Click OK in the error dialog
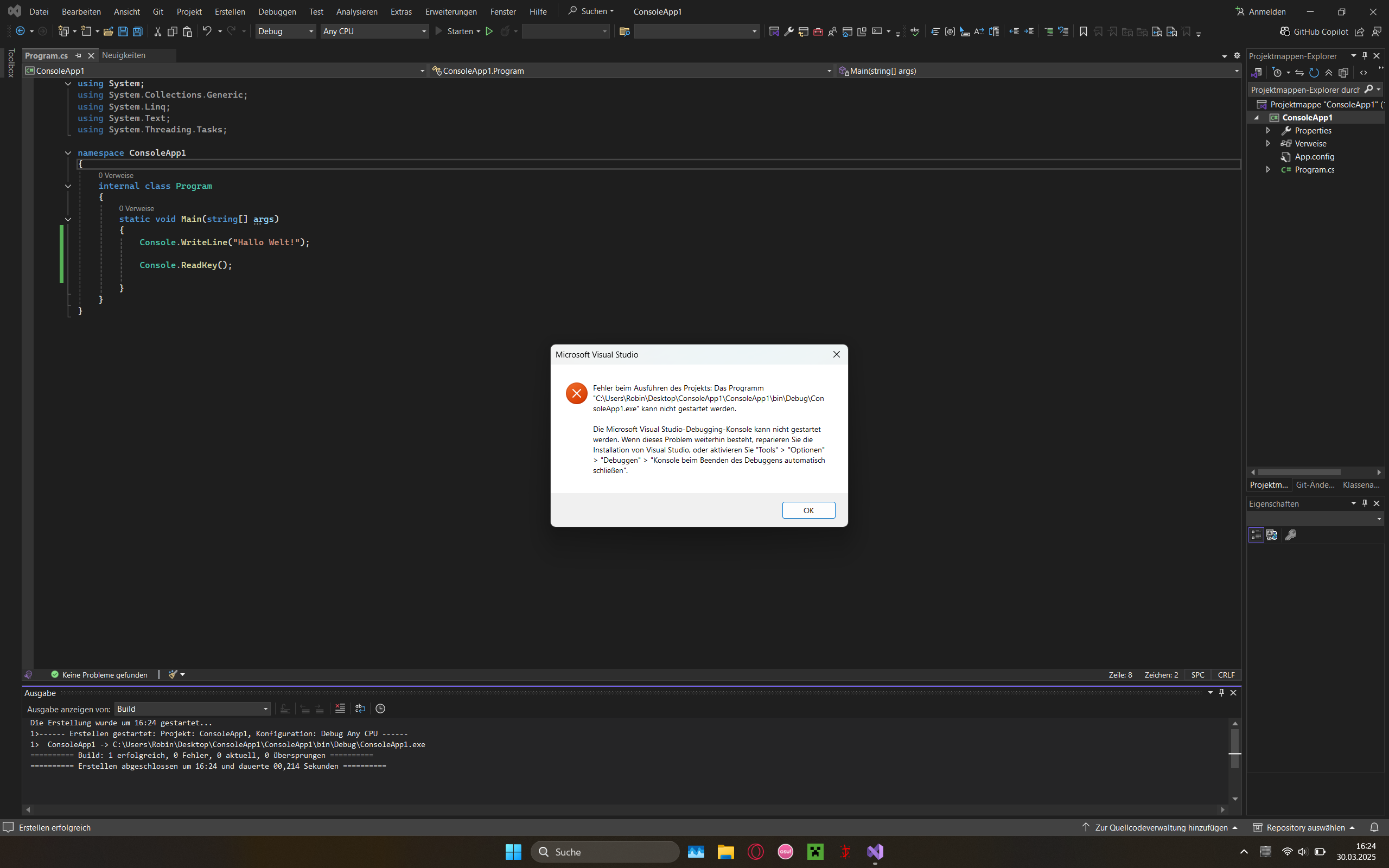1389x868 pixels. 808,510
